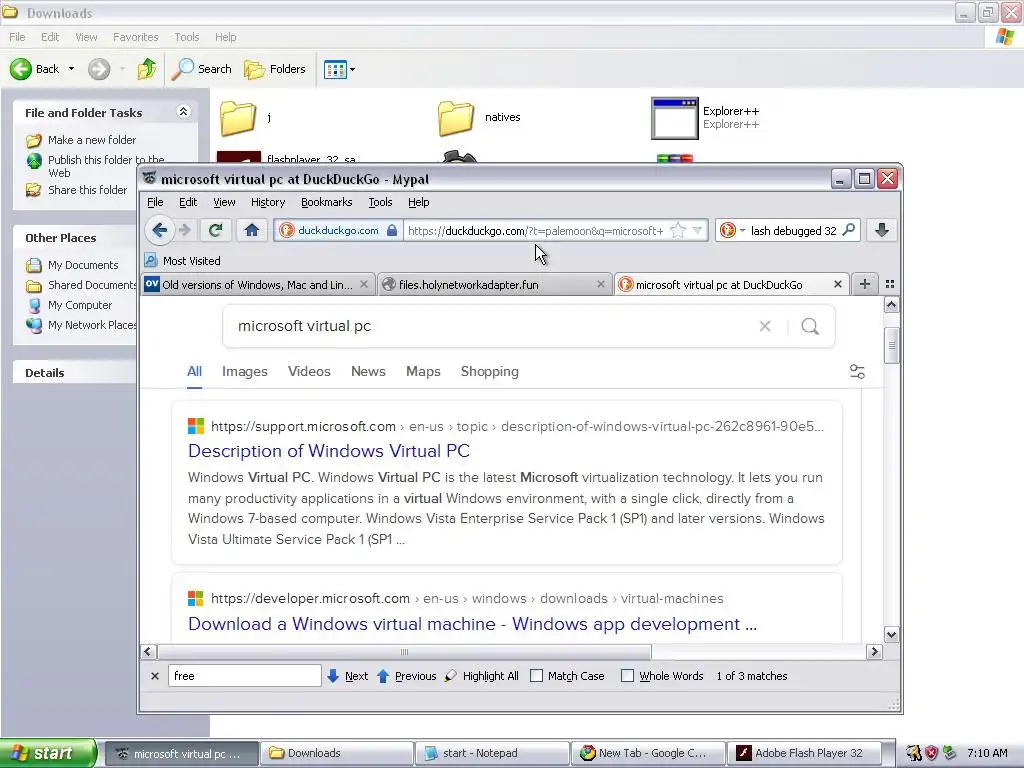Screen dimensions: 1024x768
Task: Collapse the File and Folder Tasks panel
Action: [184, 112]
